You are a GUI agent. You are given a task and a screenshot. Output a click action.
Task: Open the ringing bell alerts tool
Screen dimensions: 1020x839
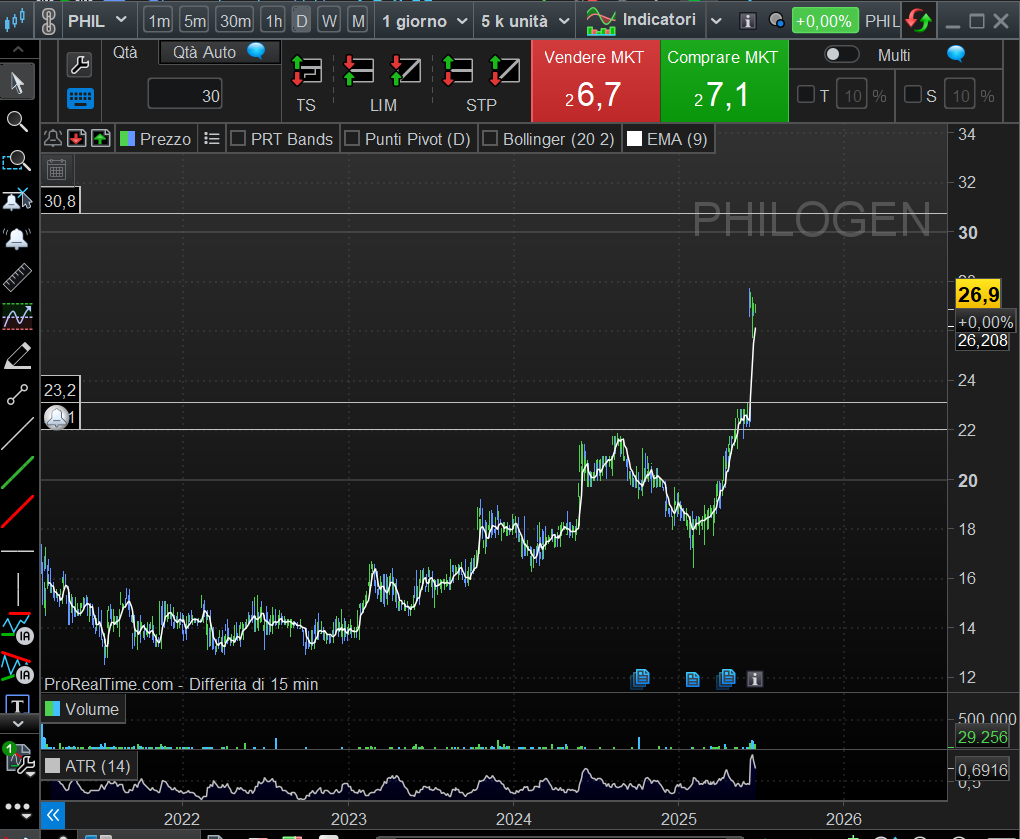pyautogui.click(x=17, y=238)
